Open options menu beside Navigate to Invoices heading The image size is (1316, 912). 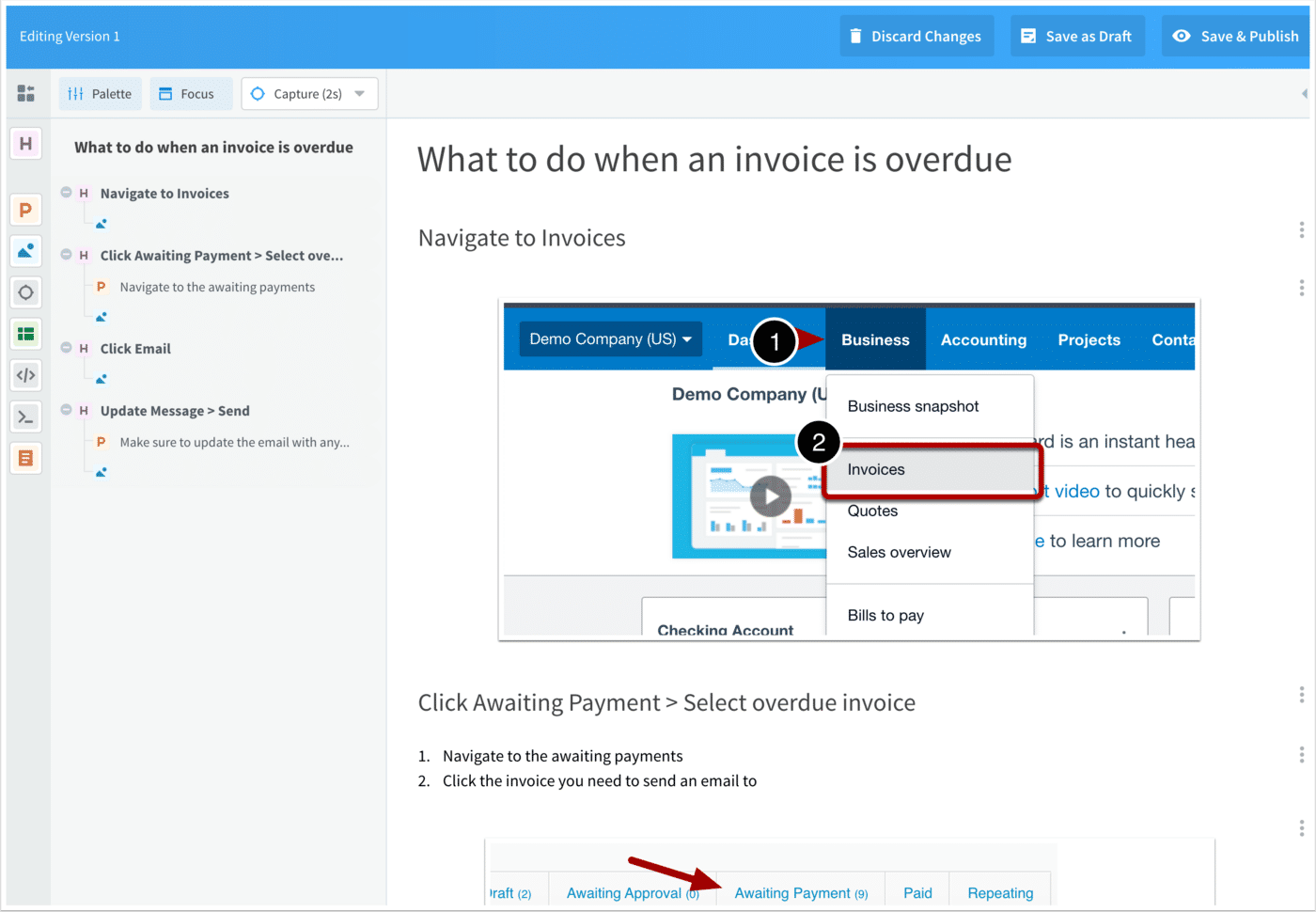click(1301, 228)
